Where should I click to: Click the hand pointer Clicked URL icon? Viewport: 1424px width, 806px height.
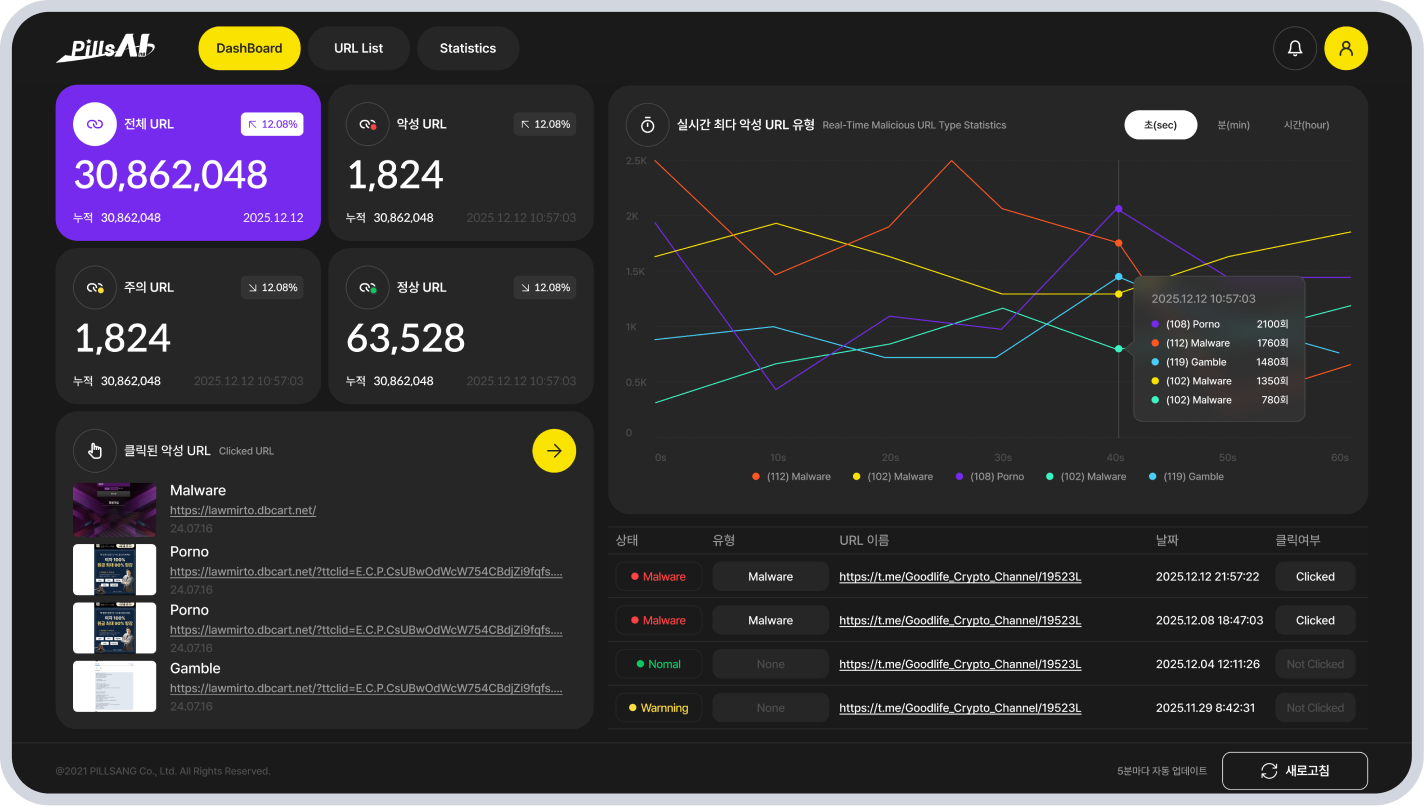tap(95, 450)
